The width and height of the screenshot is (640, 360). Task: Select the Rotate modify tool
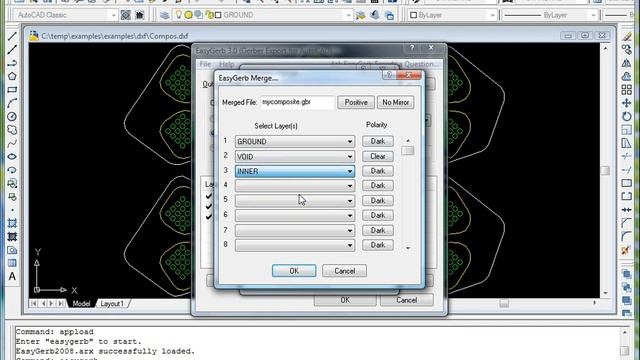(627, 117)
